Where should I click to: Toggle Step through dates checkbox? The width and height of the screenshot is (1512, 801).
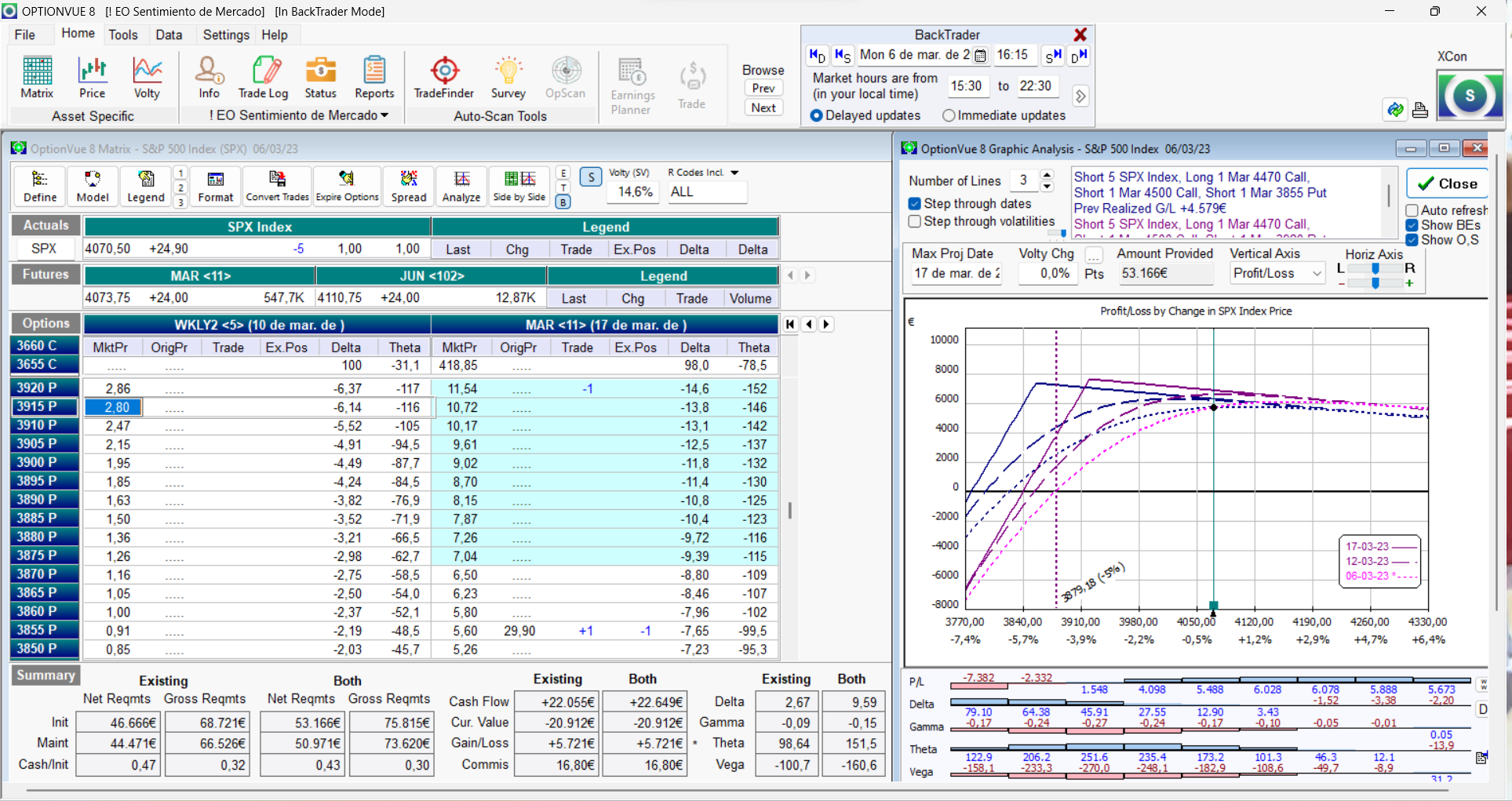click(x=914, y=203)
